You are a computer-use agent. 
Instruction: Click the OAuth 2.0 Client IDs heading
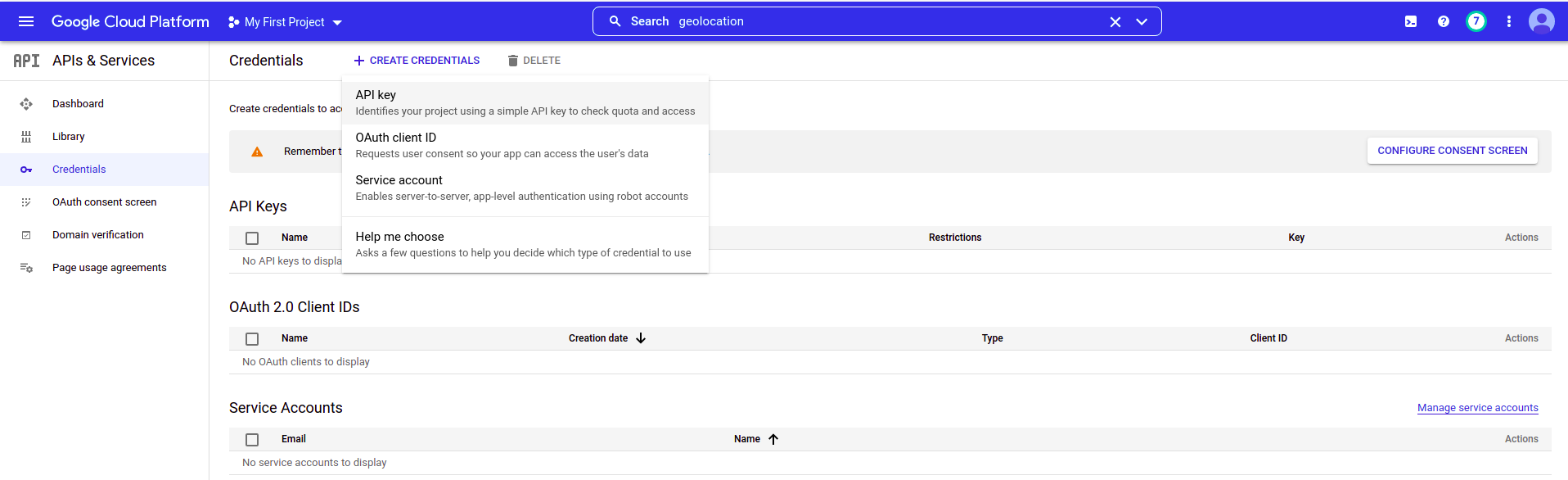295,307
